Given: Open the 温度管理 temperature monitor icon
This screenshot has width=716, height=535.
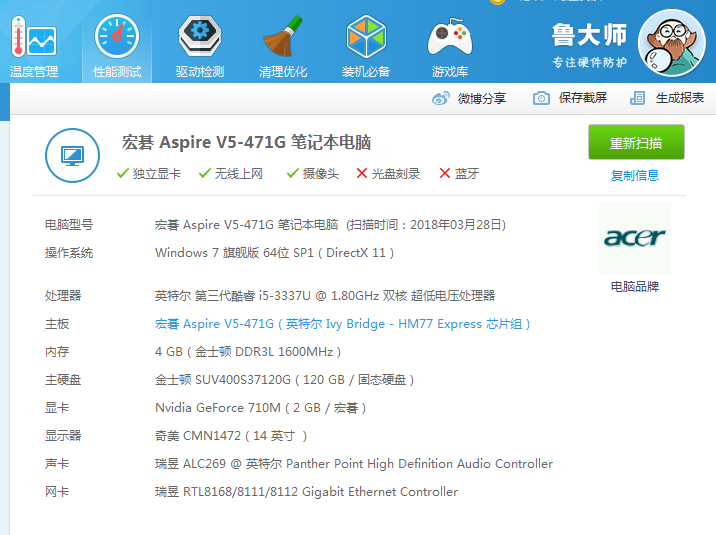Looking at the screenshot, I should coord(34,40).
